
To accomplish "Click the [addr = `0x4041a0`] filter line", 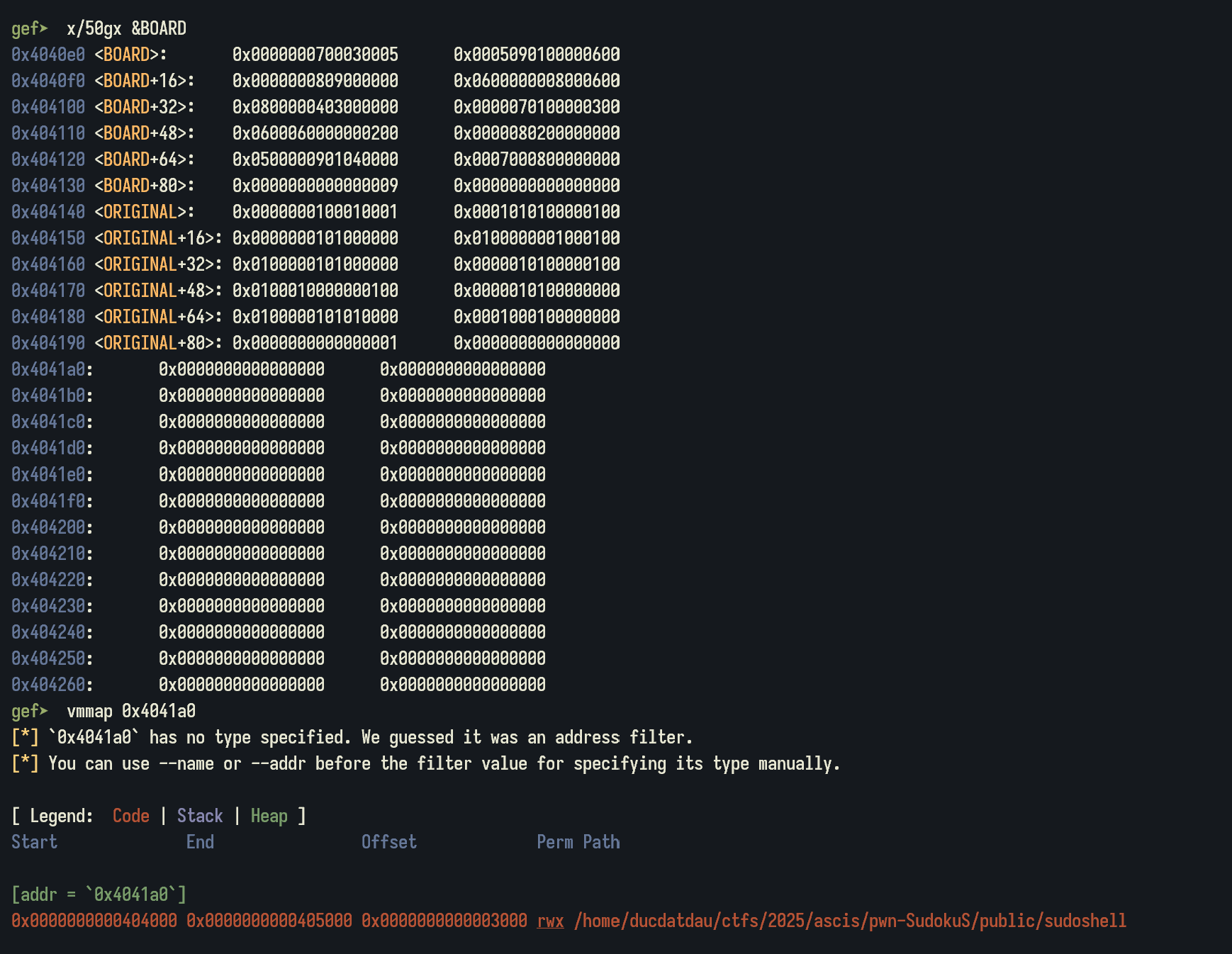I will click(x=99, y=894).
